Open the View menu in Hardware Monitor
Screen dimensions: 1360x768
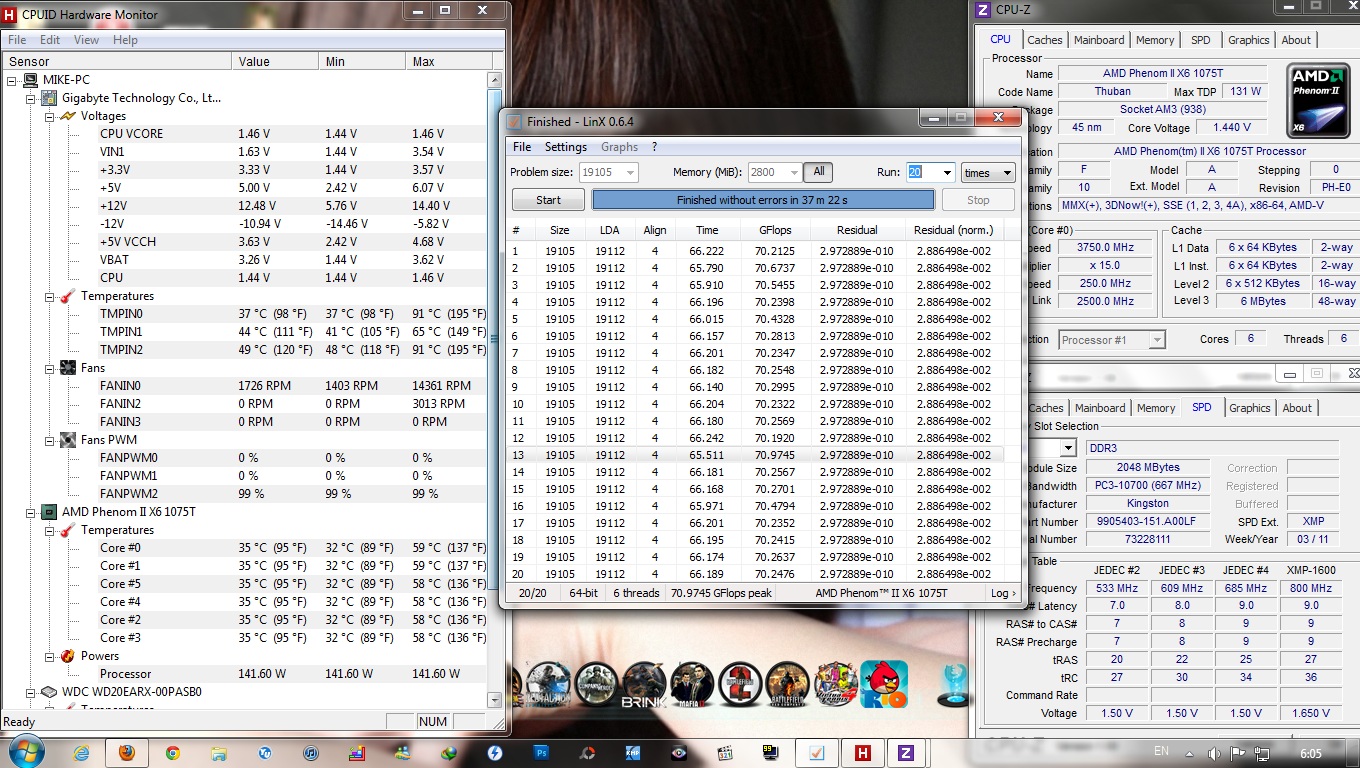coord(86,40)
